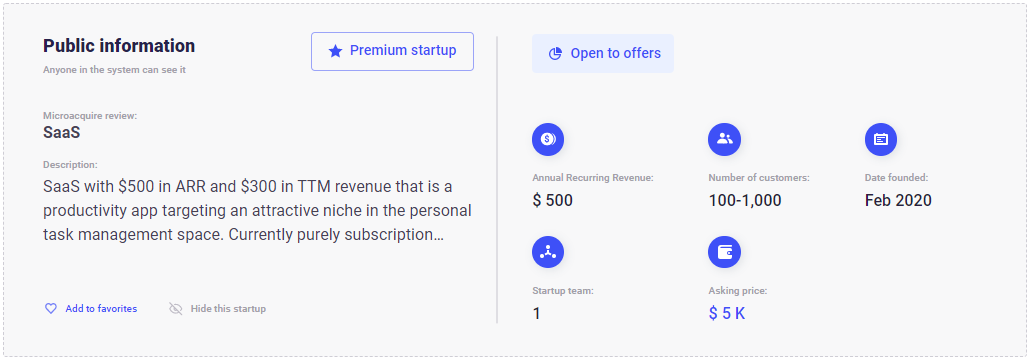This screenshot has width=1031, height=362.
Task: Click the Open to offers pie chart icon
Action: pyautogui.click(x=556, y=54)
